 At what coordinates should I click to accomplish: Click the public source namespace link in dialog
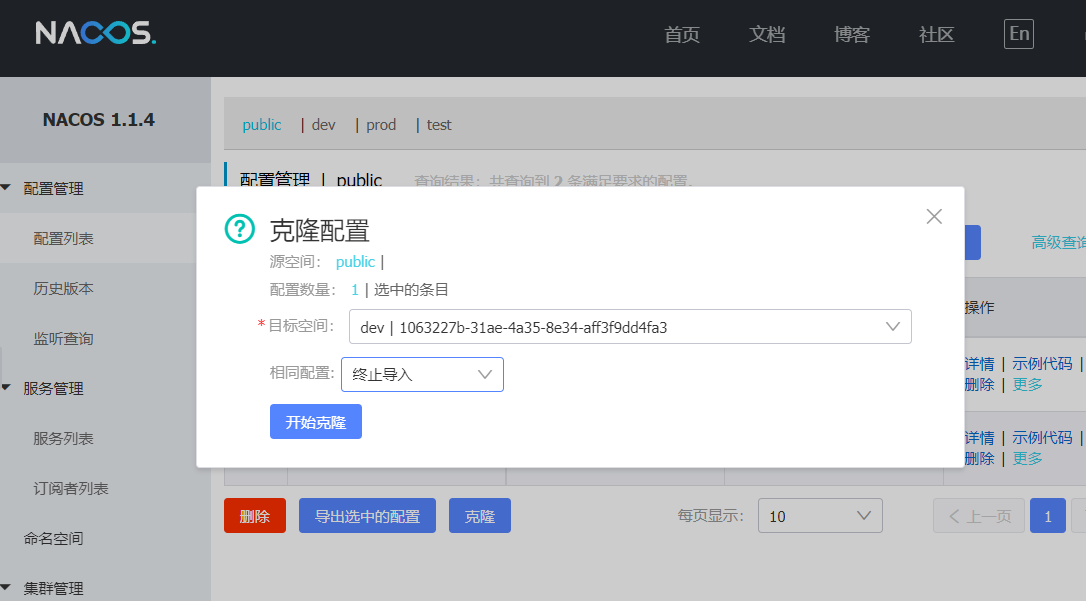pos(355,262)
